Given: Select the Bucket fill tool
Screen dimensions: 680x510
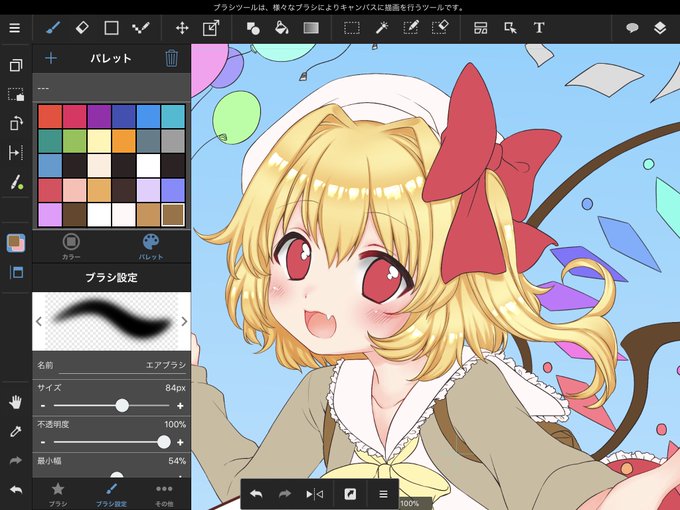Looking at the screenshot, I should tap(282, 28).
